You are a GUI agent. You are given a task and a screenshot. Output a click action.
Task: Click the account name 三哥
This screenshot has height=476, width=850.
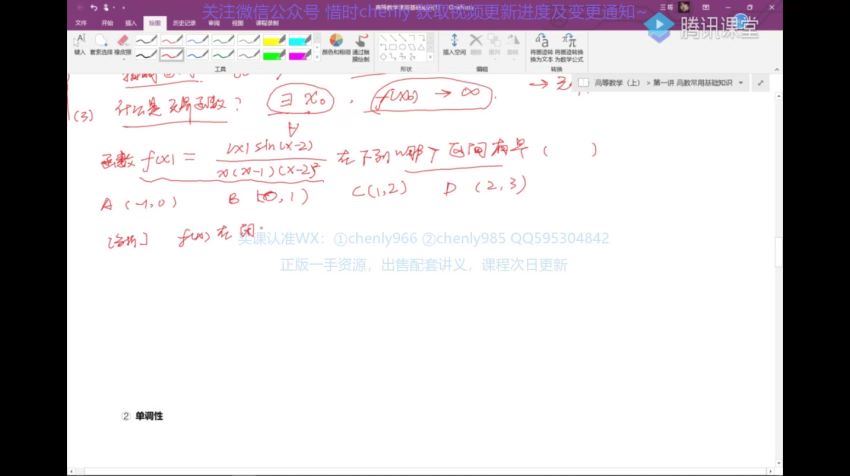pyautogui.click(x=666, y=8)
